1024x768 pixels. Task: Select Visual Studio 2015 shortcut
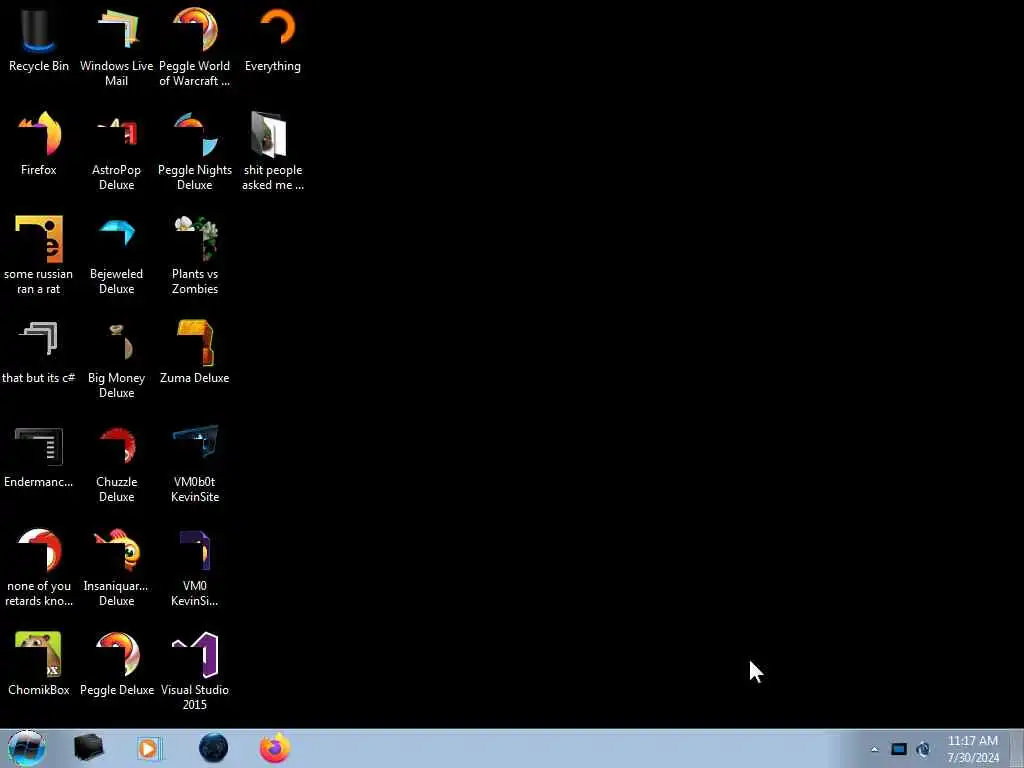pos(195,671)
